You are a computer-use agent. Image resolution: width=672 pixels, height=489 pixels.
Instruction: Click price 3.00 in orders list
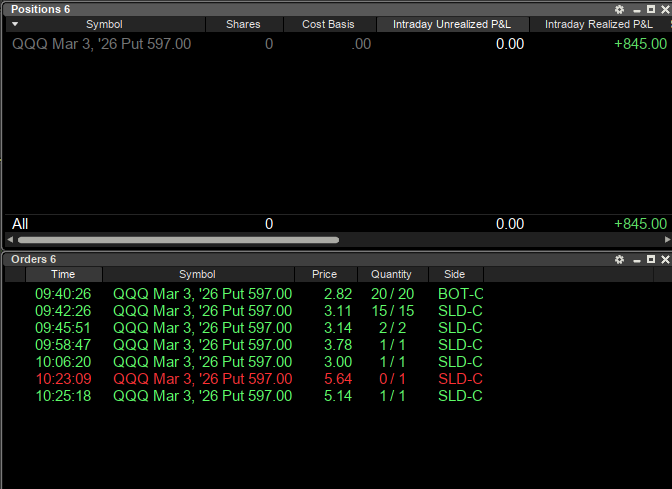338,362
